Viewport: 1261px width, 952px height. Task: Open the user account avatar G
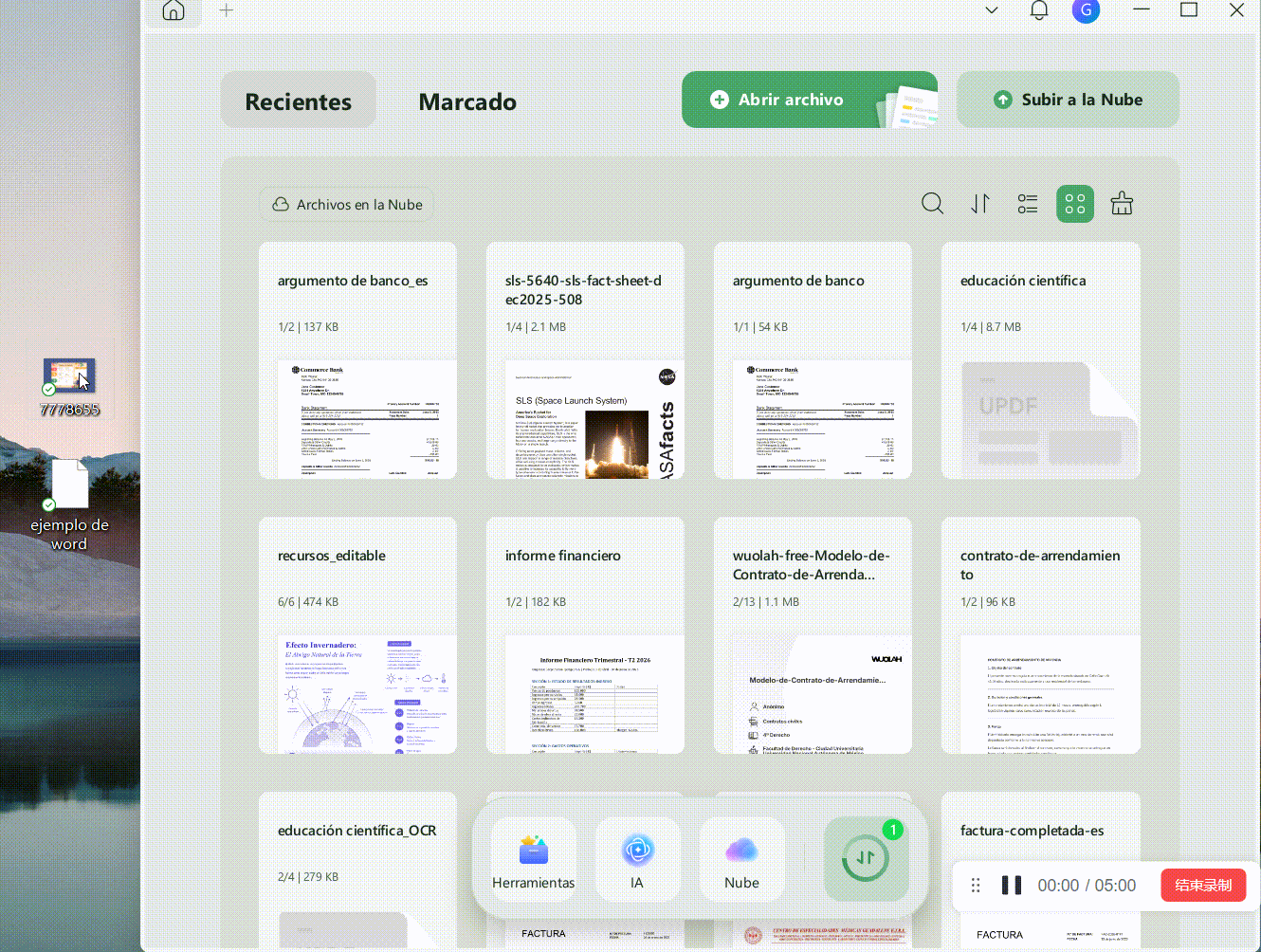[x=1086, y=10]
